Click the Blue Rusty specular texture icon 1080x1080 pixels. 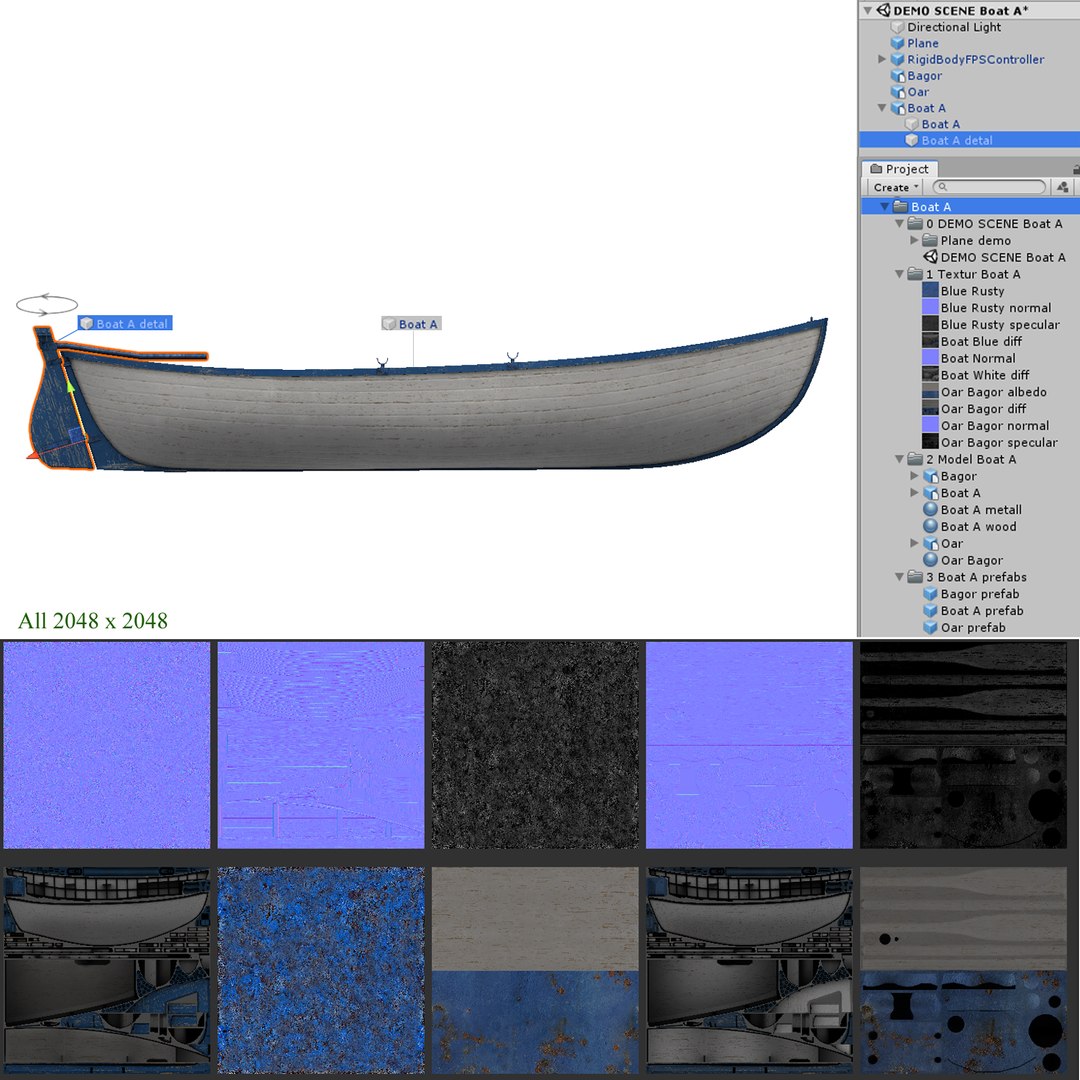tap(930, 324)
